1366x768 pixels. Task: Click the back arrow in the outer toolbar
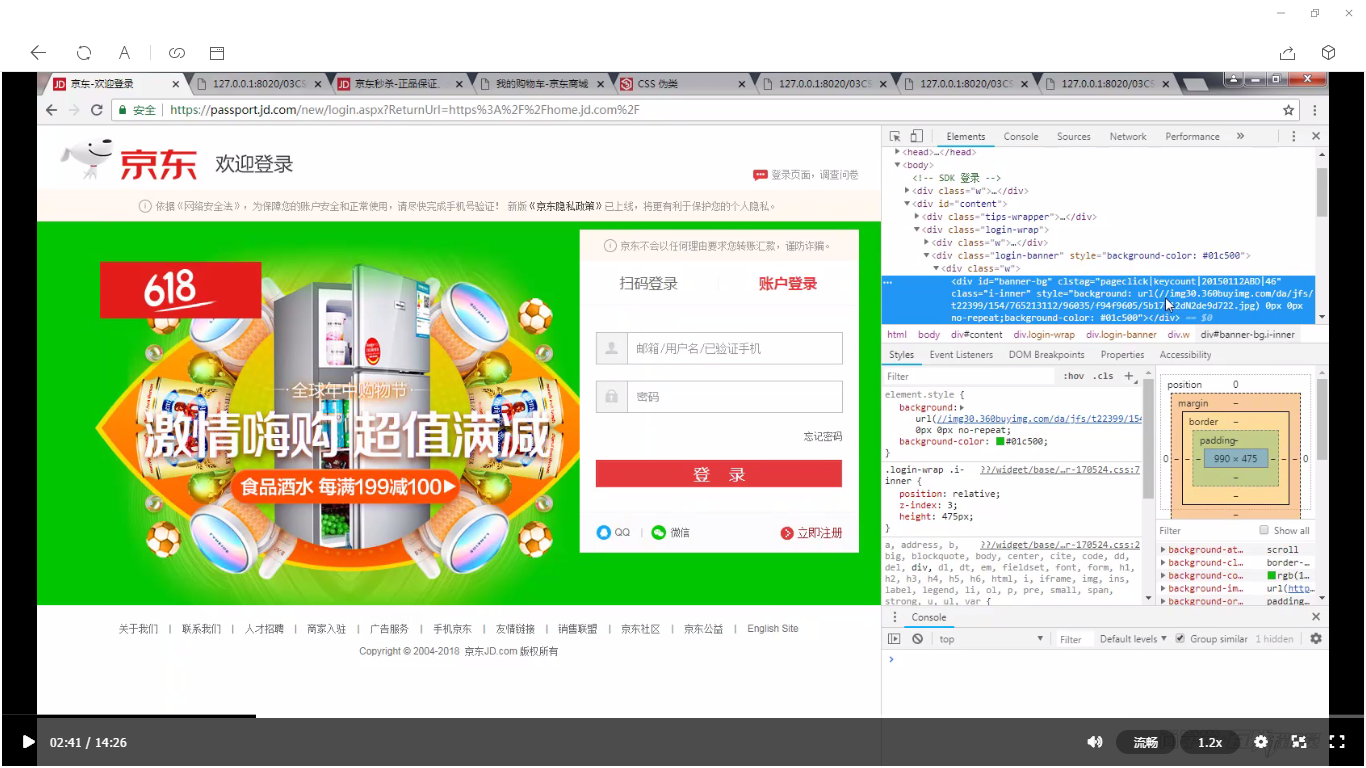38,53
